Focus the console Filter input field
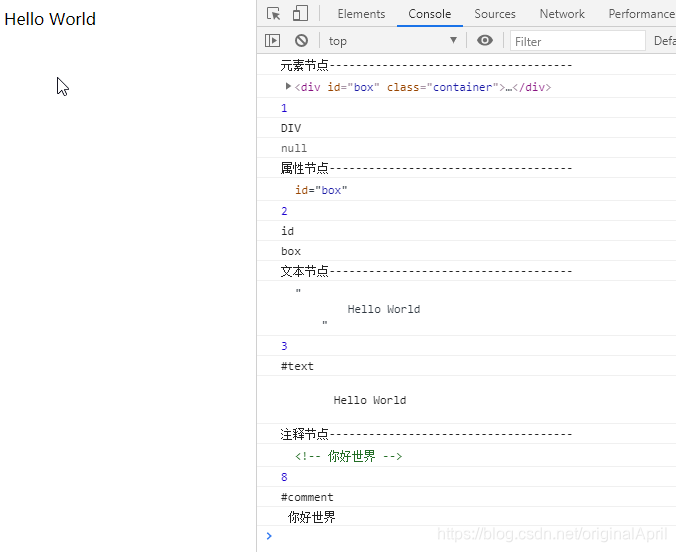Viewport: 676px width, 552px height. (x=578, y=41)
